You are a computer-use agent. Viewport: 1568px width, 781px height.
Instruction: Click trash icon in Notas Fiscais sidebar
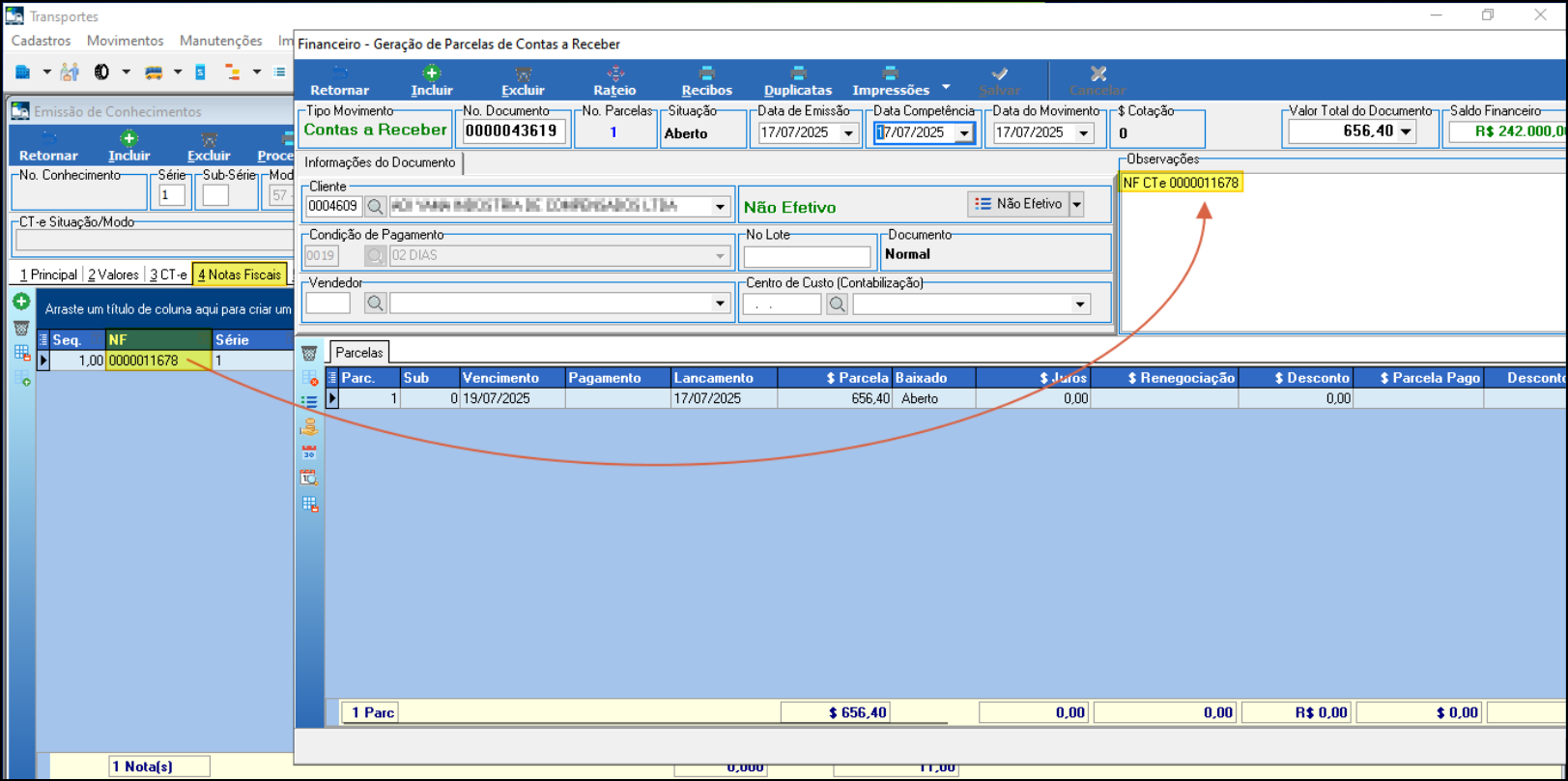[21, 328]
